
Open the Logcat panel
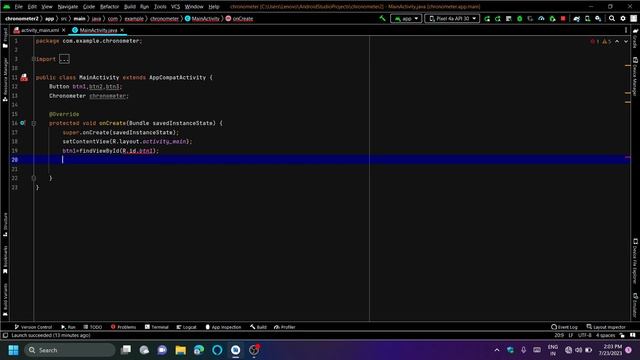[x=187, y=327]
